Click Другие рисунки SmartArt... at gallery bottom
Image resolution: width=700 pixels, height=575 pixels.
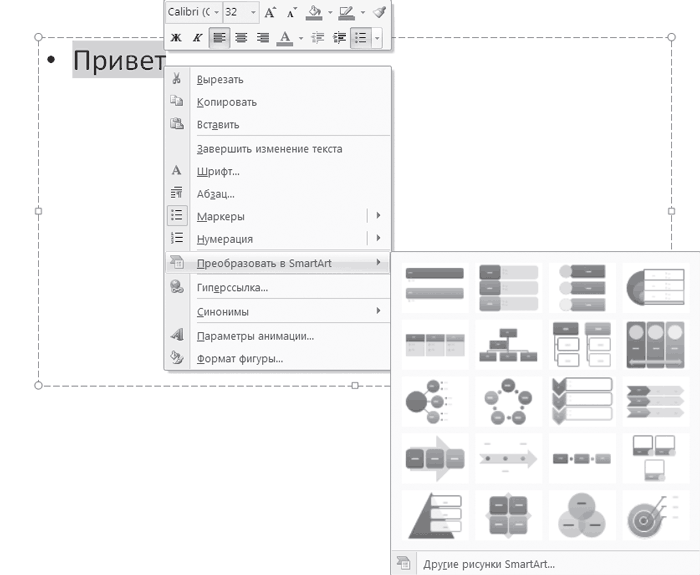488,563
